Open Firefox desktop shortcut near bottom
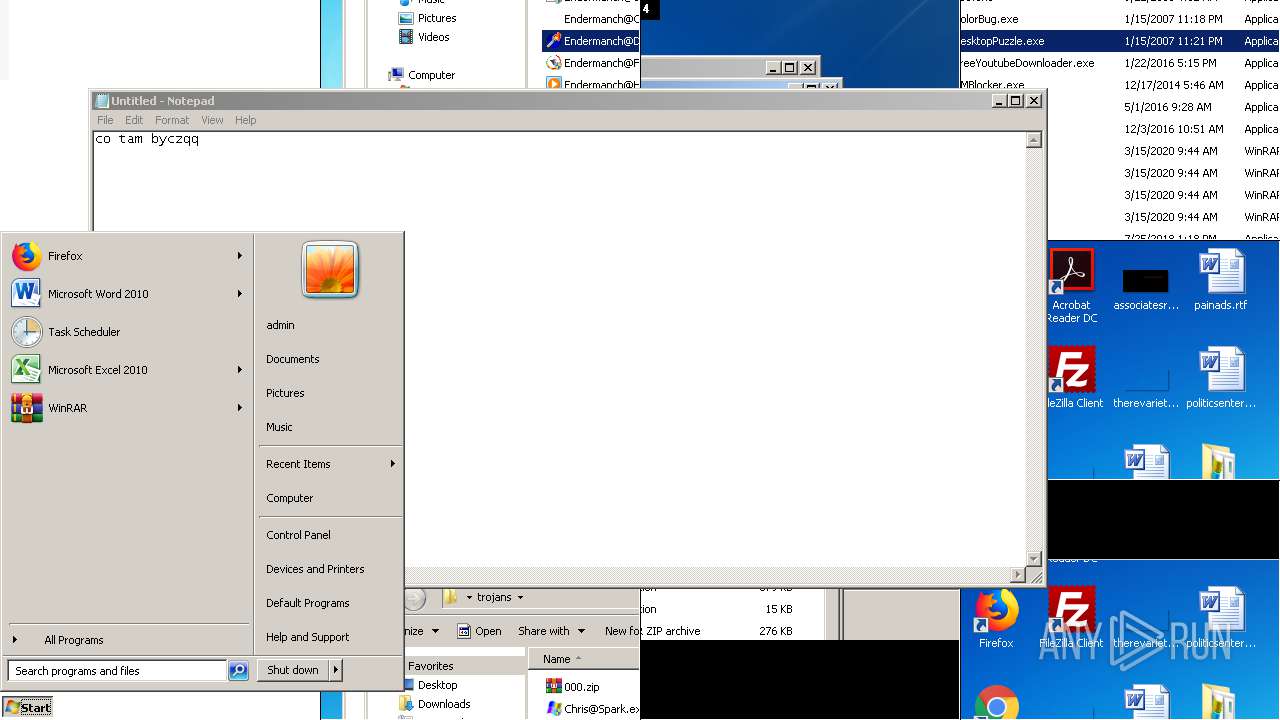 pos(996,620)
